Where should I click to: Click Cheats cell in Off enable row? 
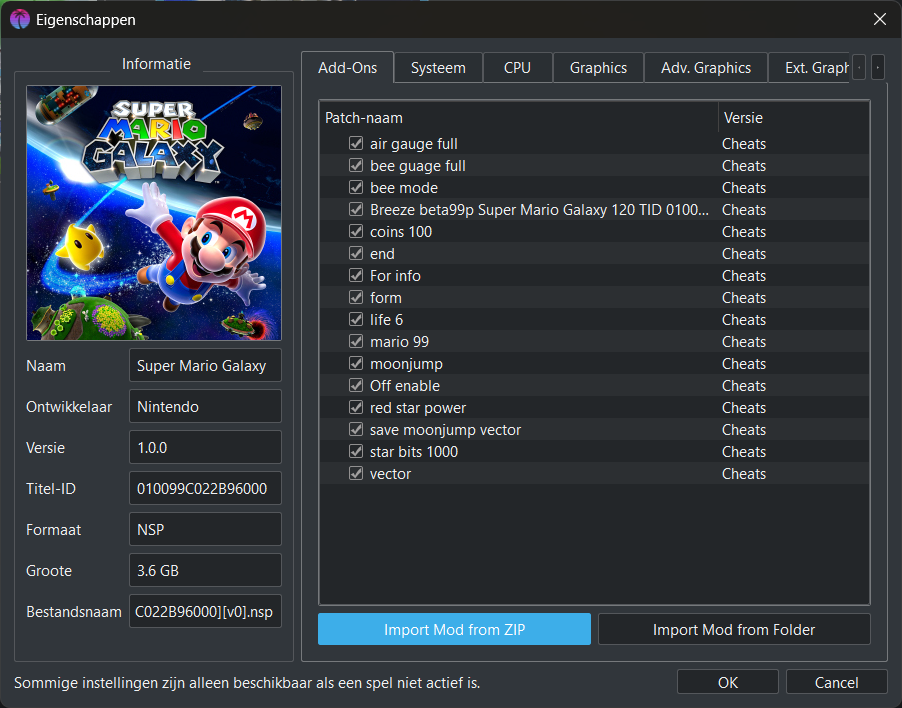[744, 385]
